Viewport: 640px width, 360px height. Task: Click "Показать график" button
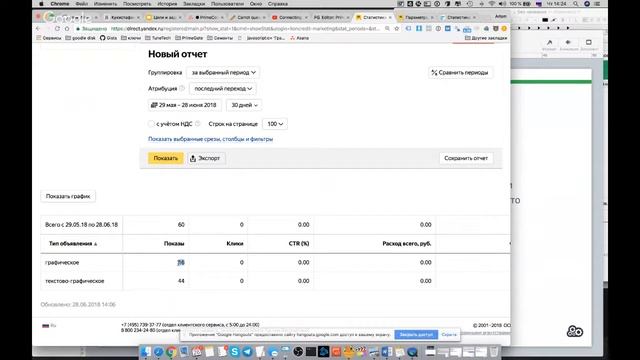tap(68, 196)
